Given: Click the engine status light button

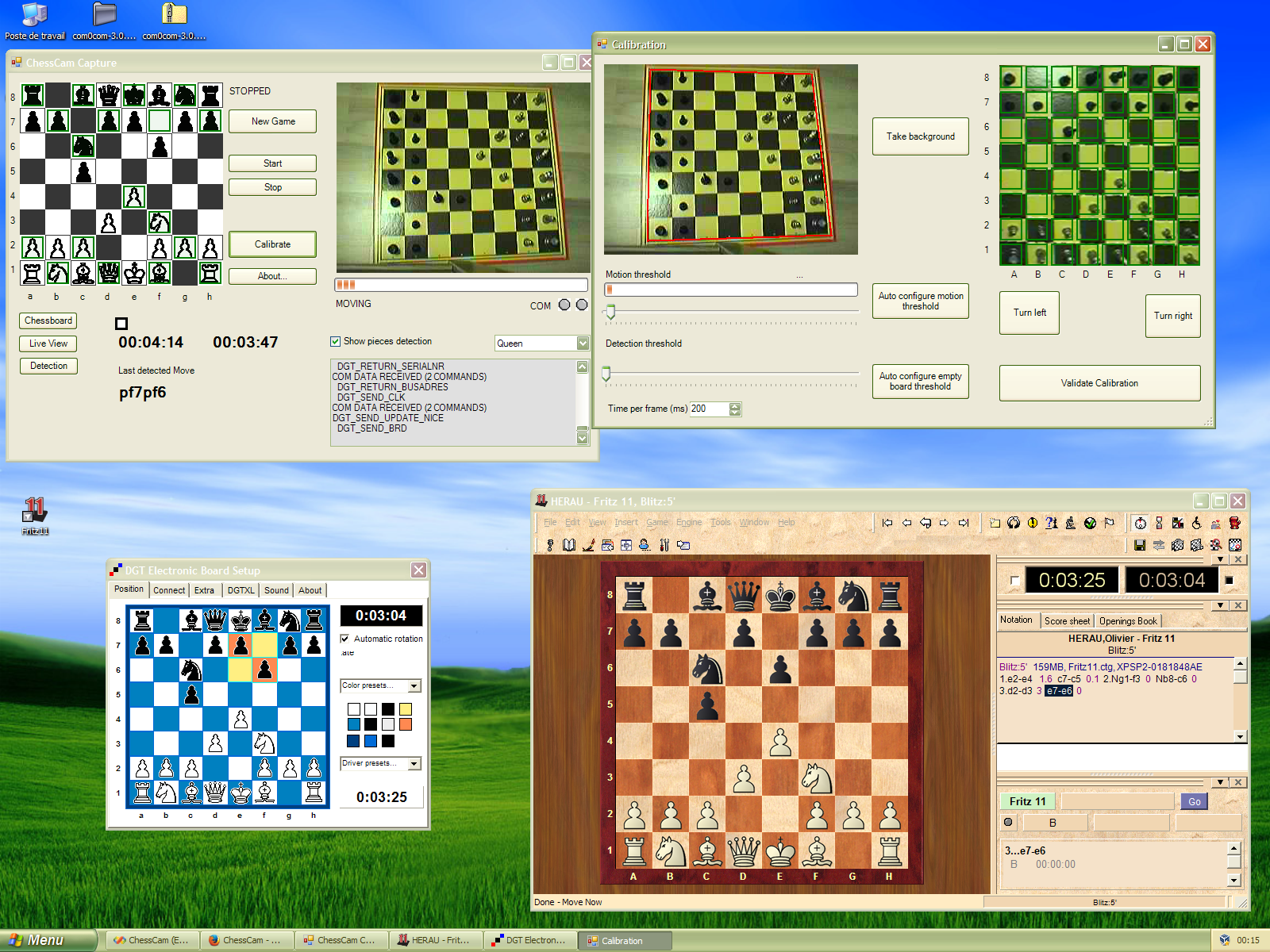Looking at the screenshot, I should point(1008,822).
